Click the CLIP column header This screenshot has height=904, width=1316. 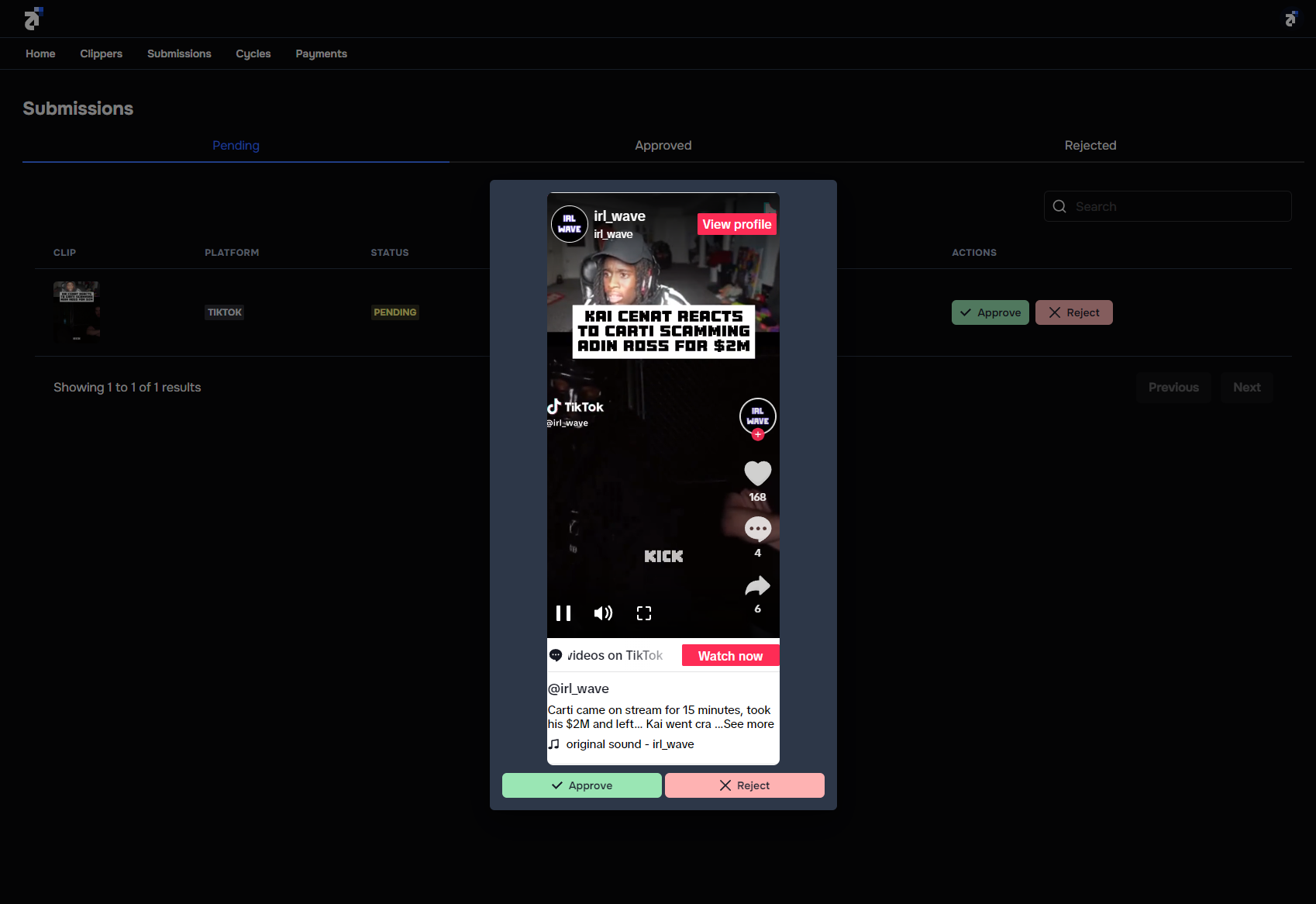[64, 253]
